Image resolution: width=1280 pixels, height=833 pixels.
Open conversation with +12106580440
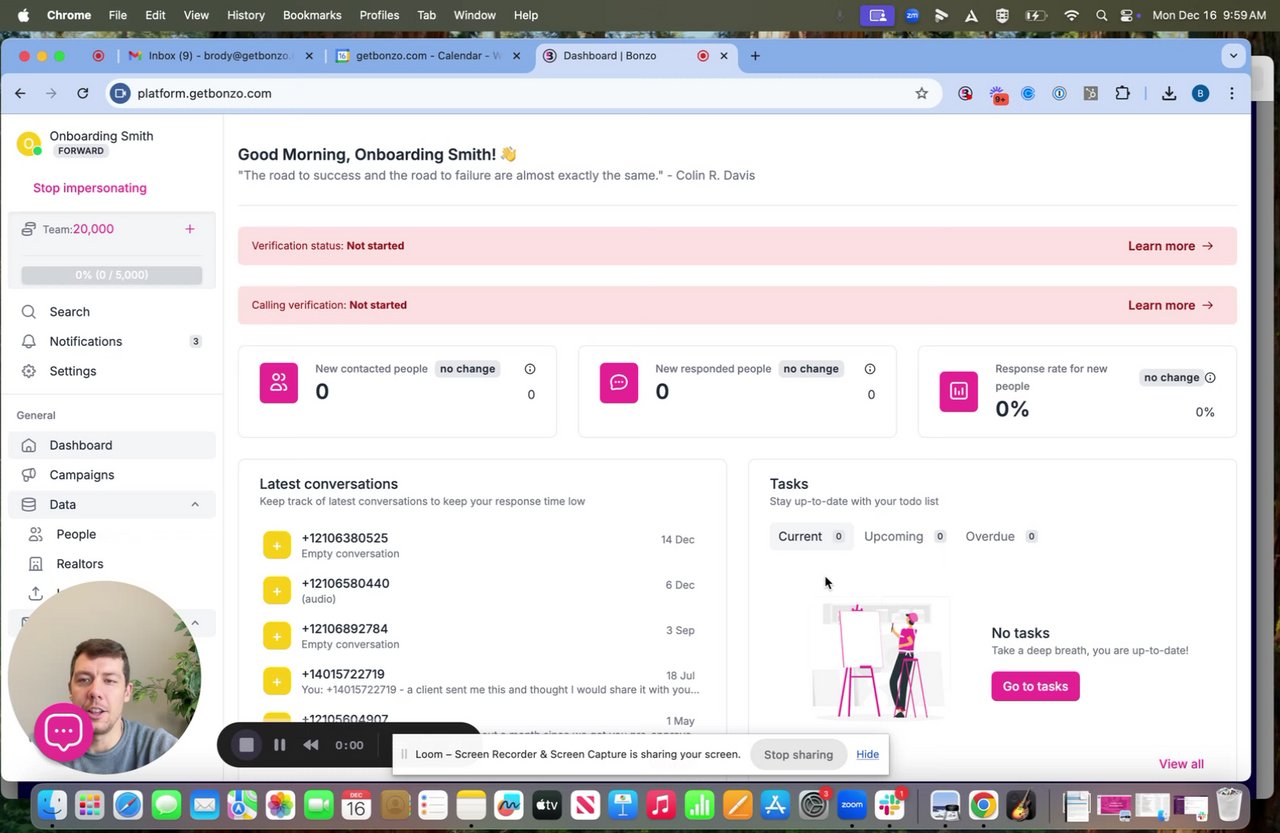[x=481, y=590]
